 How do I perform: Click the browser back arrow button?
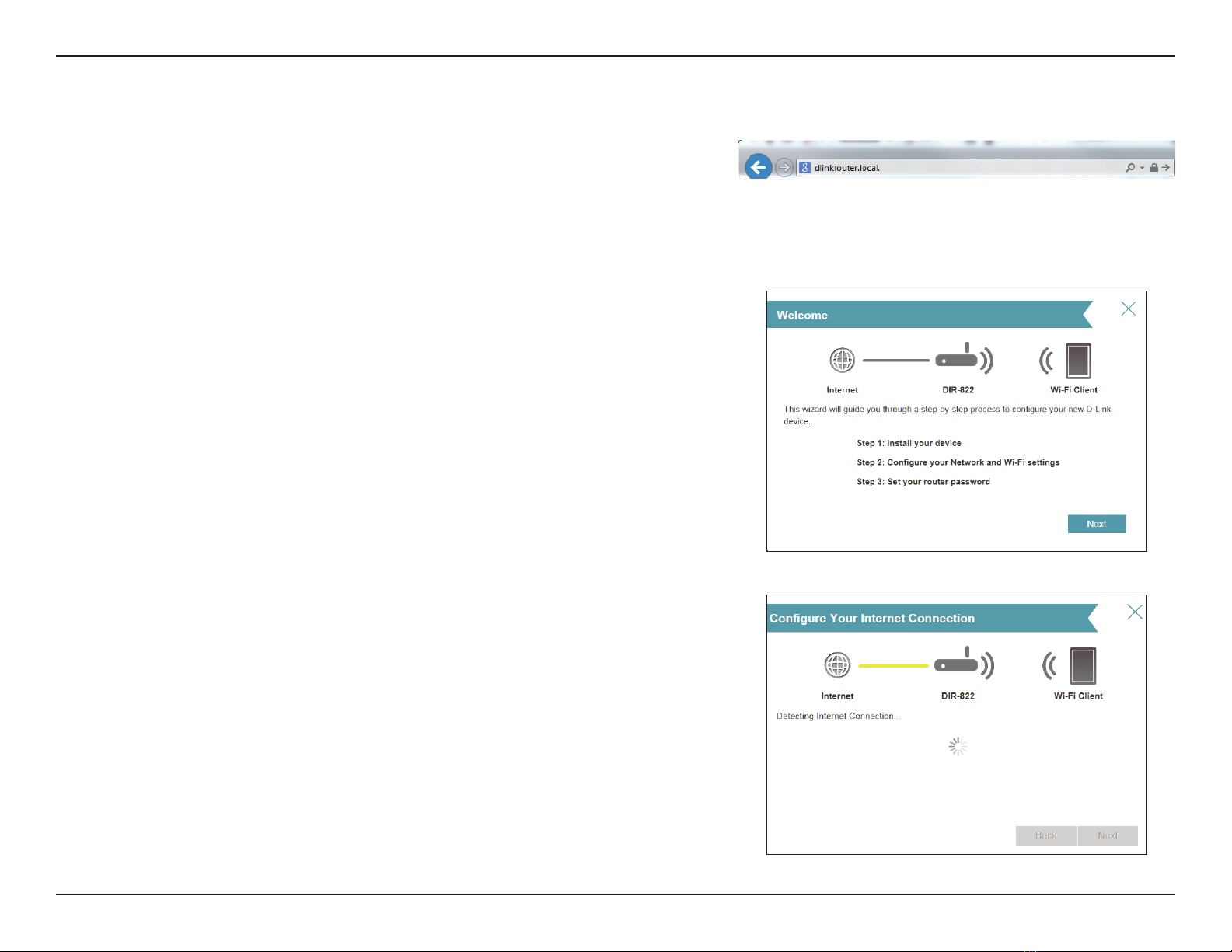[758, 167]
